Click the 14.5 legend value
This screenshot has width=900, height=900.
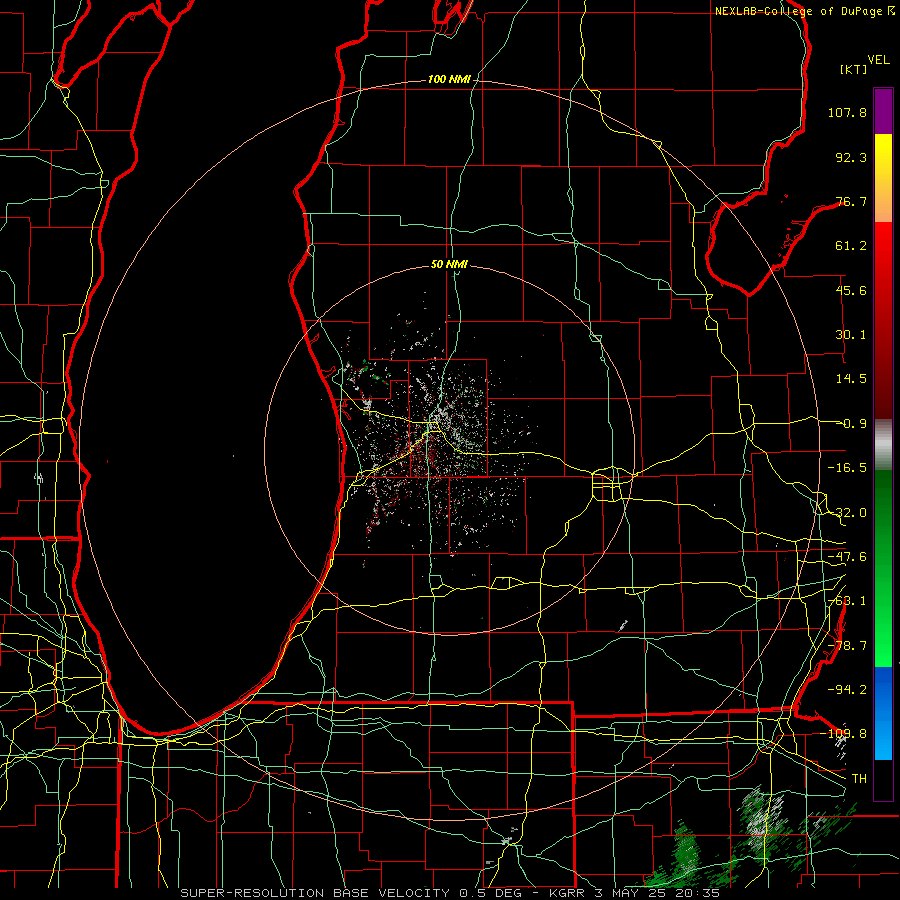[851, 379]
